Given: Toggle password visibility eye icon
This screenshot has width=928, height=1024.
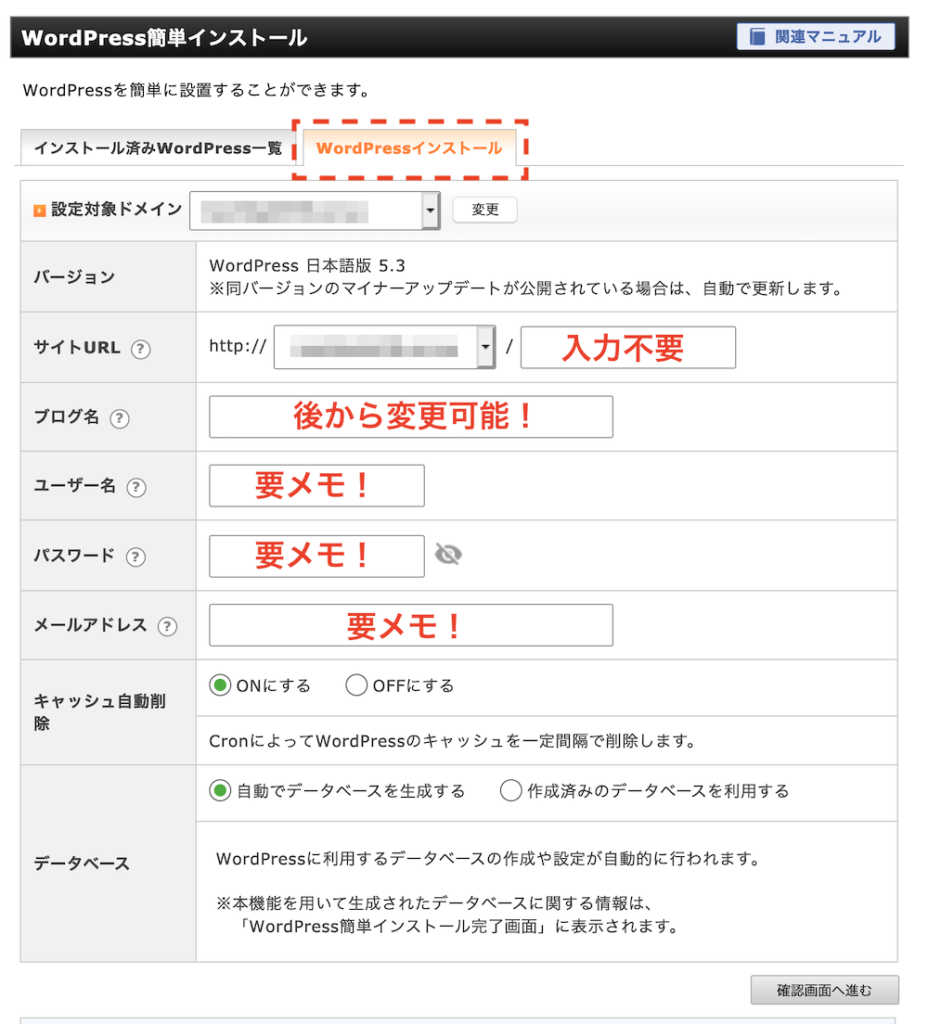Looking at the screenshot, I should [448, 554].
